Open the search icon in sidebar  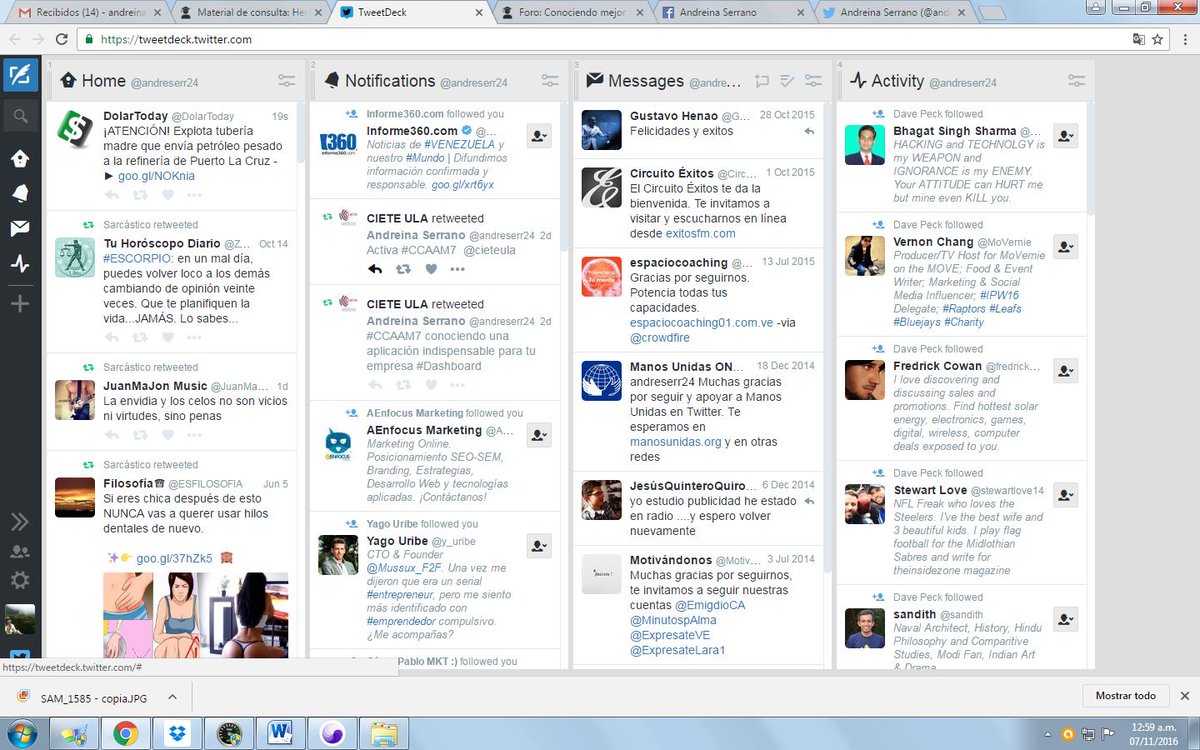point(20,117)
